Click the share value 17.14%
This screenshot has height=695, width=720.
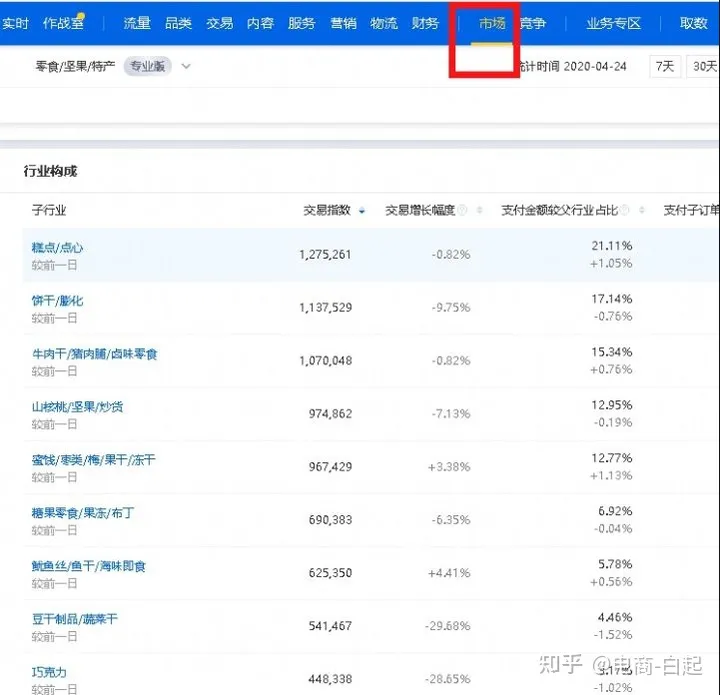612,299
